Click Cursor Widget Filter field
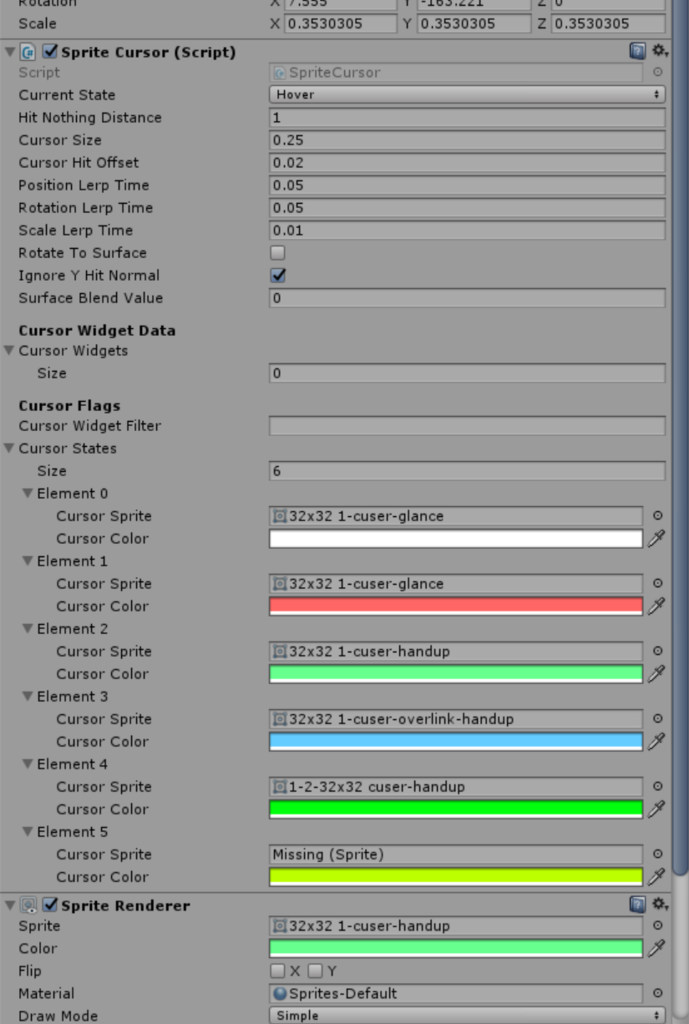 click(467, 426)
